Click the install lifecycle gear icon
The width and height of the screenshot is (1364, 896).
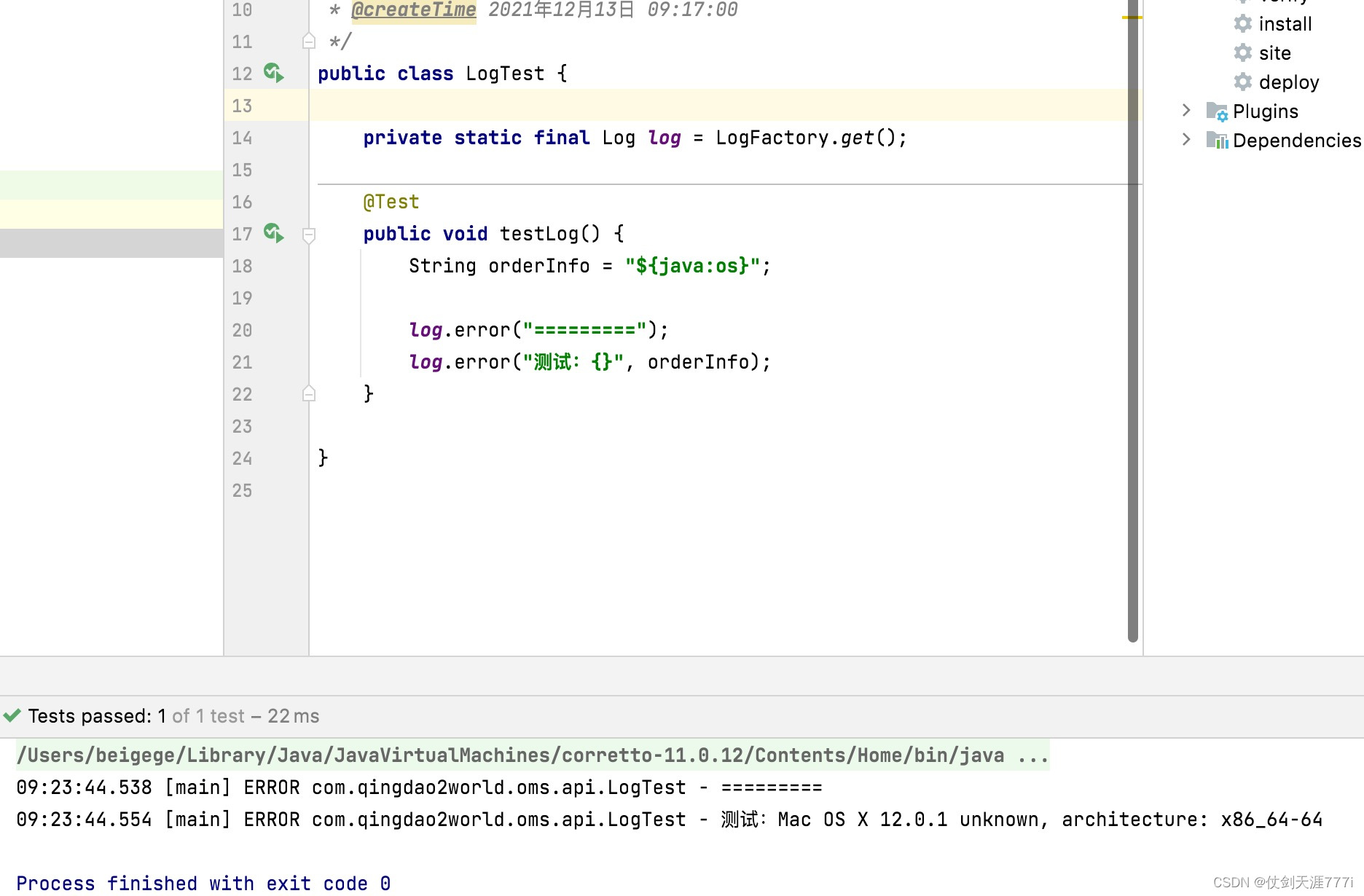pyautogui.click(x=1243, y=23)
